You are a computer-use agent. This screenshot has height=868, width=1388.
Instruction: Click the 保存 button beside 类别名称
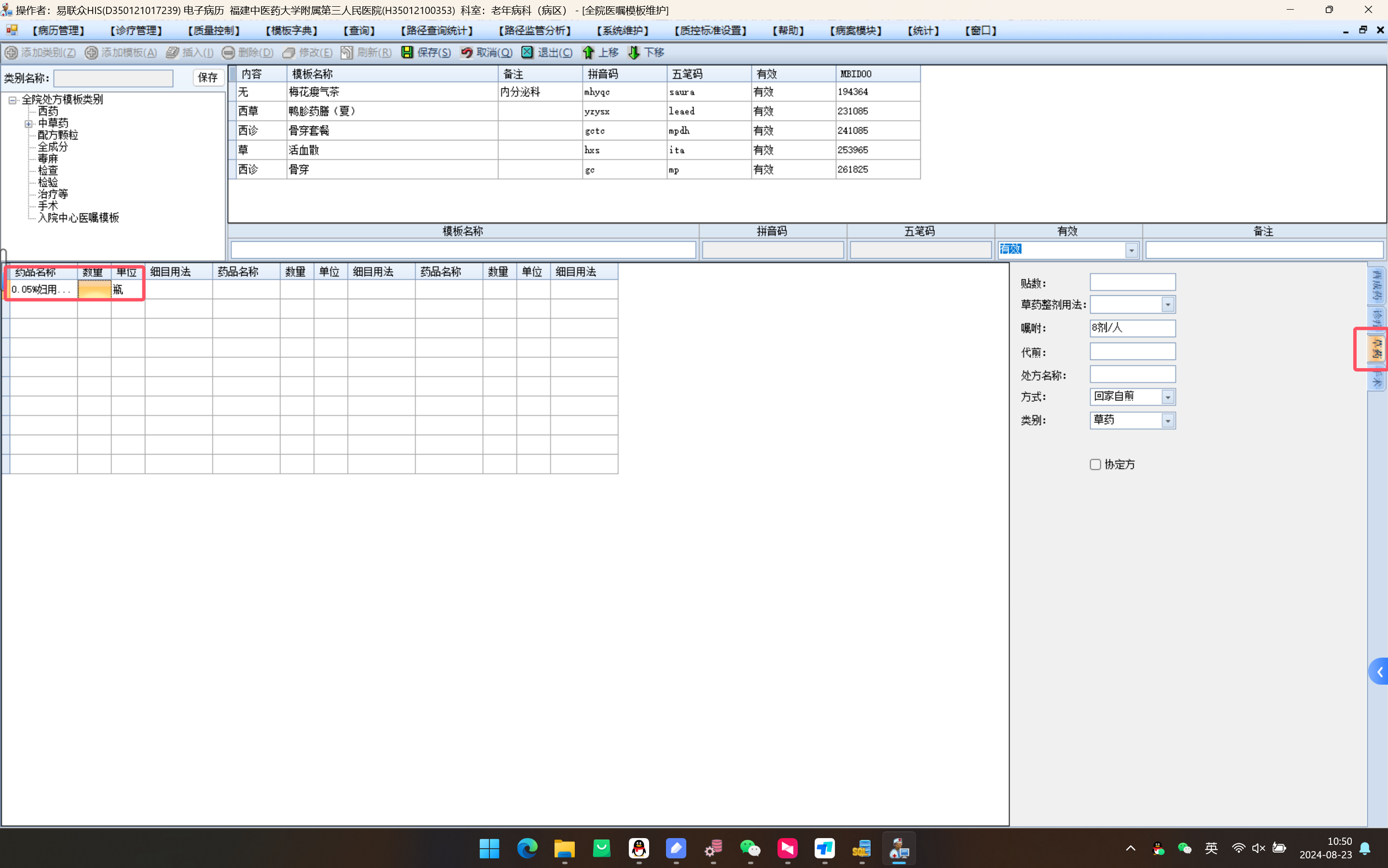click(x=208, y=78)
